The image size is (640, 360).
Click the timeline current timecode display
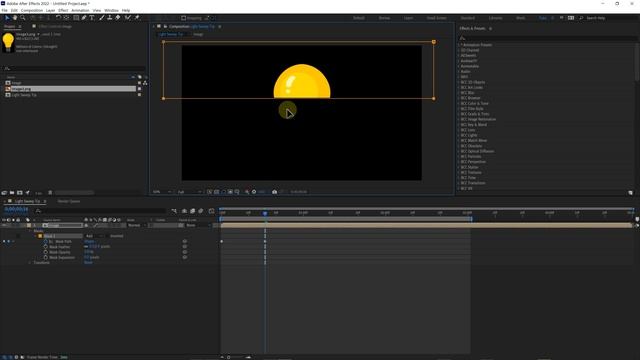[16, 209]
